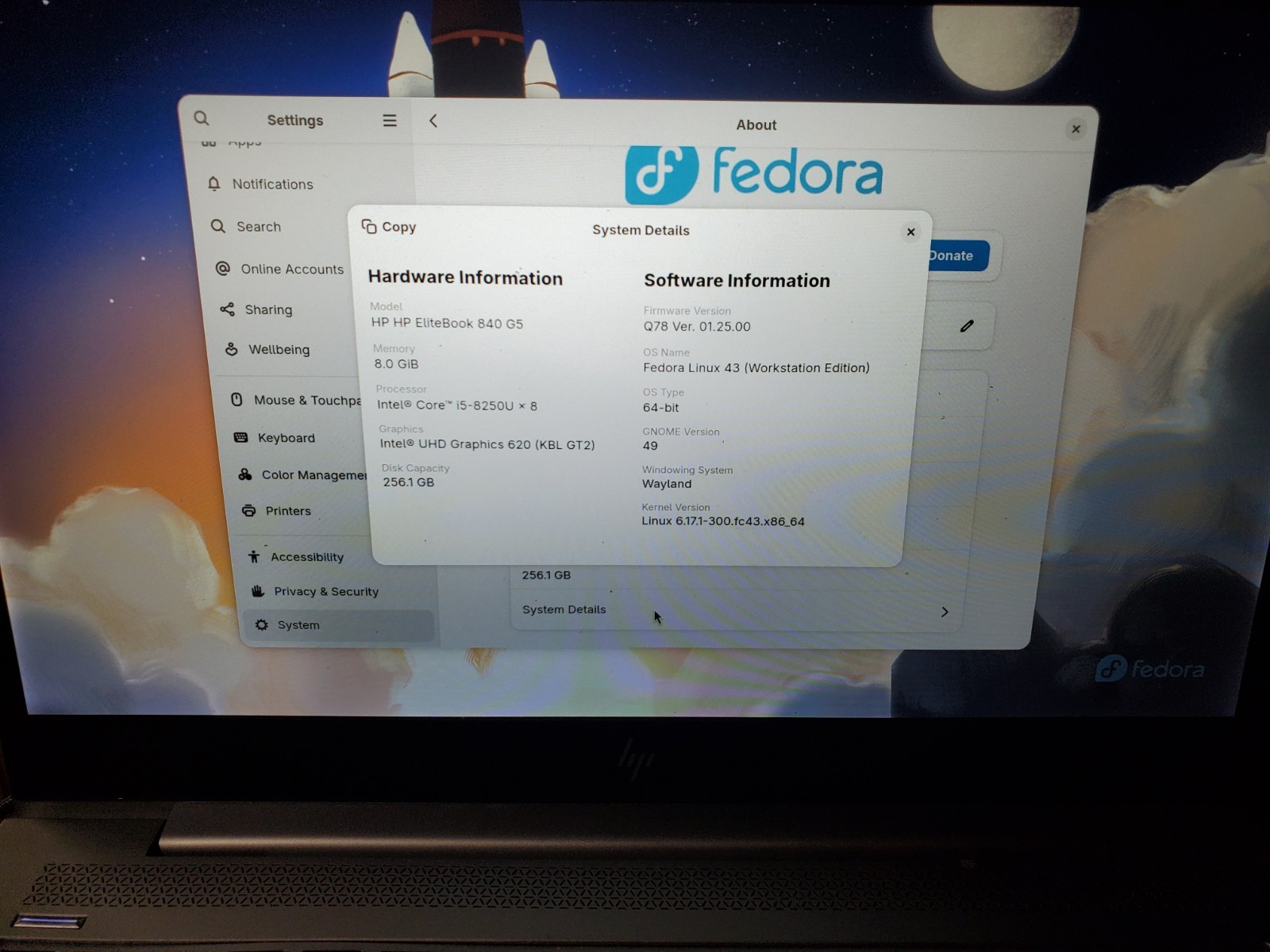This screenshot has height=952, width=1270.
Task: Click the Online Accounts at-sign icon
Action: coord(223,269)
